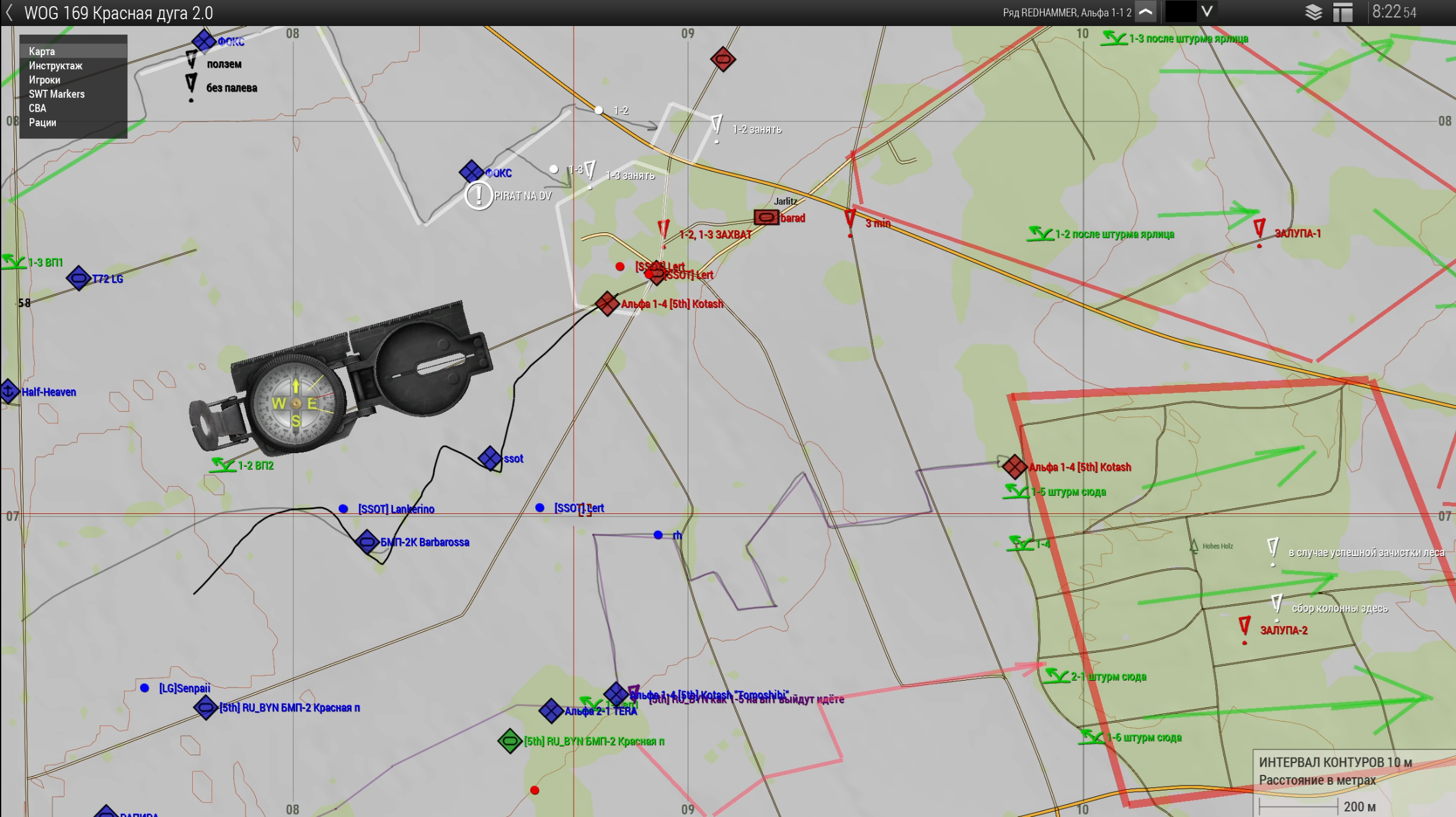The image size is (1456, 817).
Task: Click БМП-2К Barbarossa vehicle marker
Action: [367, 542]
